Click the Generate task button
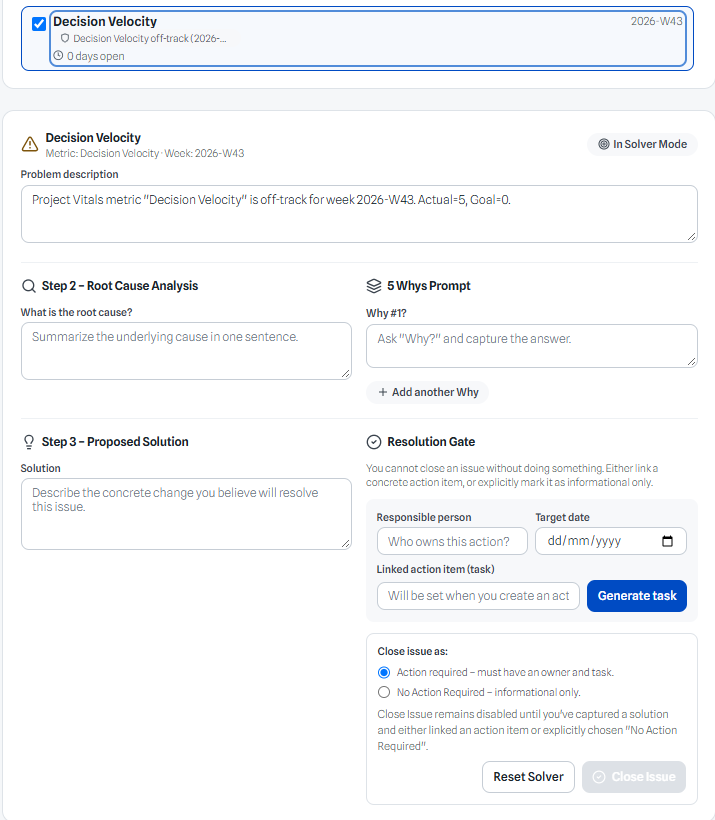Screen dimensions: 715x820 637,596
